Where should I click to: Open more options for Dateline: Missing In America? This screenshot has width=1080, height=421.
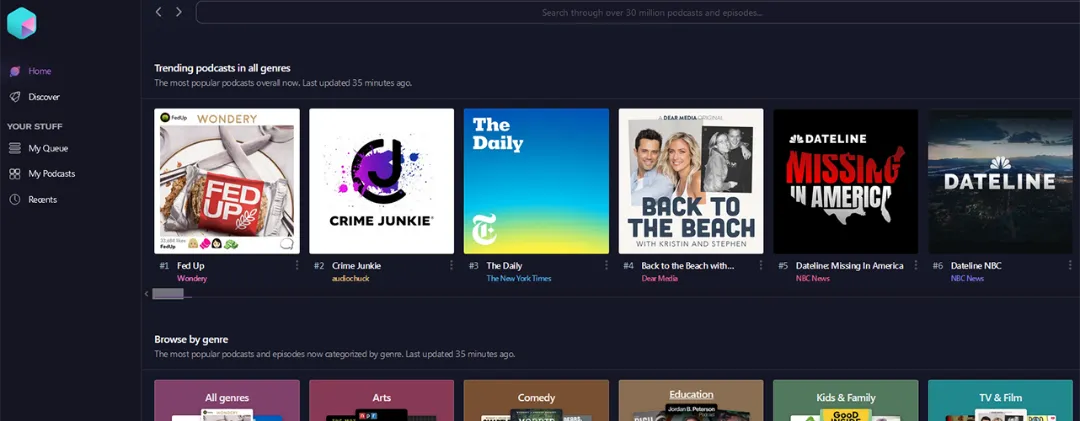click(916, 265)
